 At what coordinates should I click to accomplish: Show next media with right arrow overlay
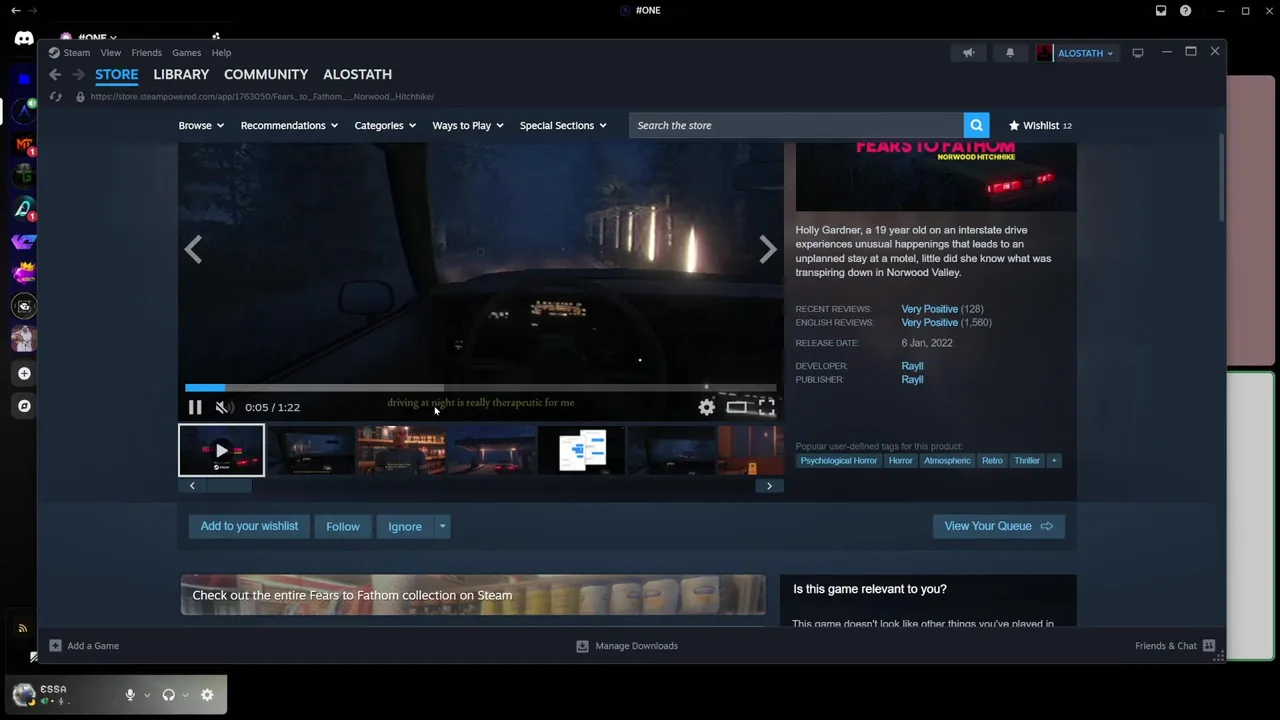pos(767,249)
